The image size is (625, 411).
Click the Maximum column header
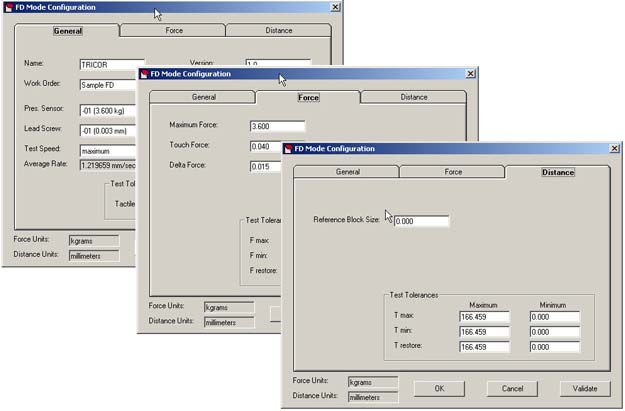(x=483, y=305)
